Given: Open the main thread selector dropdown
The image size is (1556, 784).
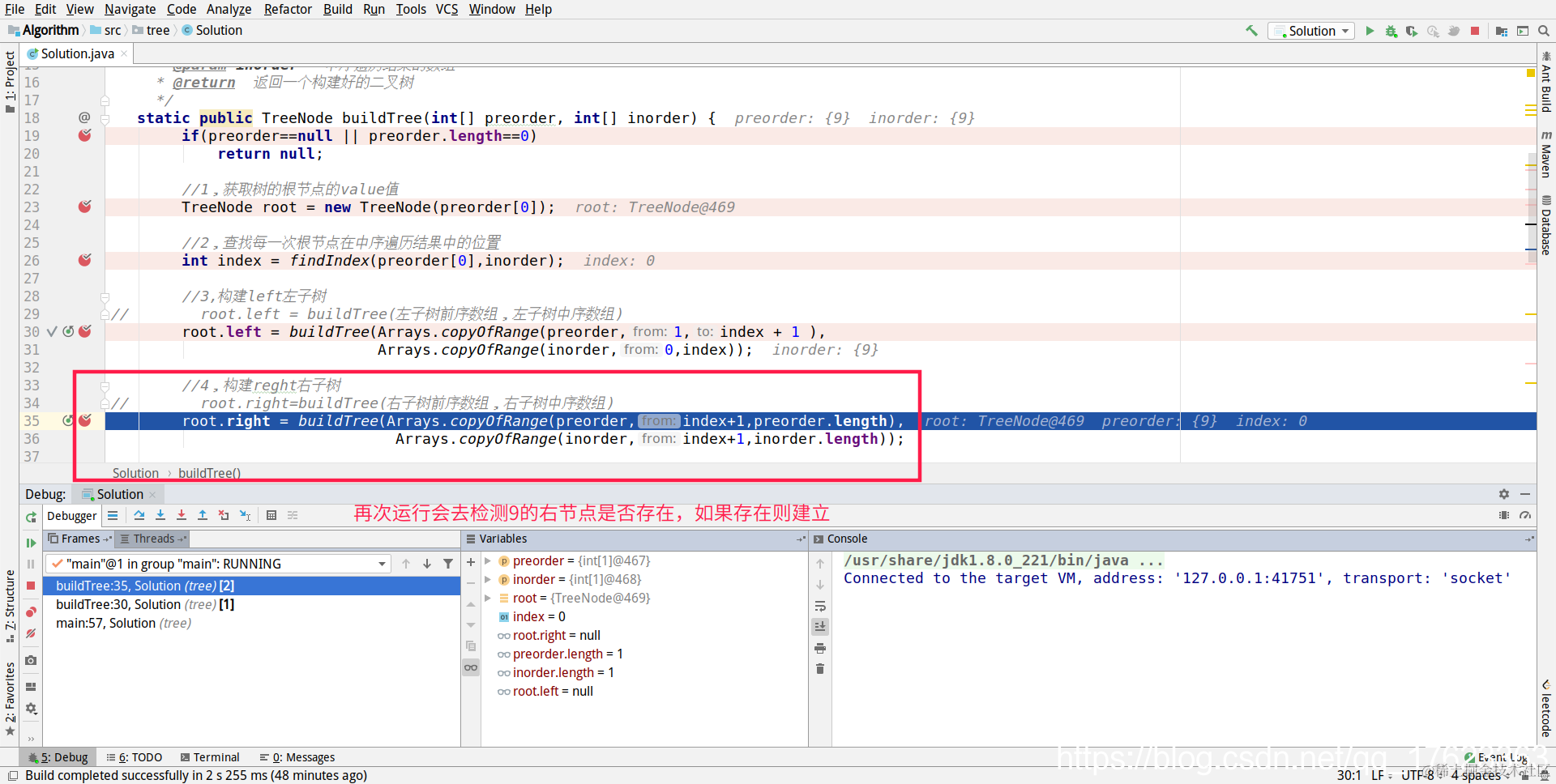Looking at the screenshot, I should [x=219, y=564].
